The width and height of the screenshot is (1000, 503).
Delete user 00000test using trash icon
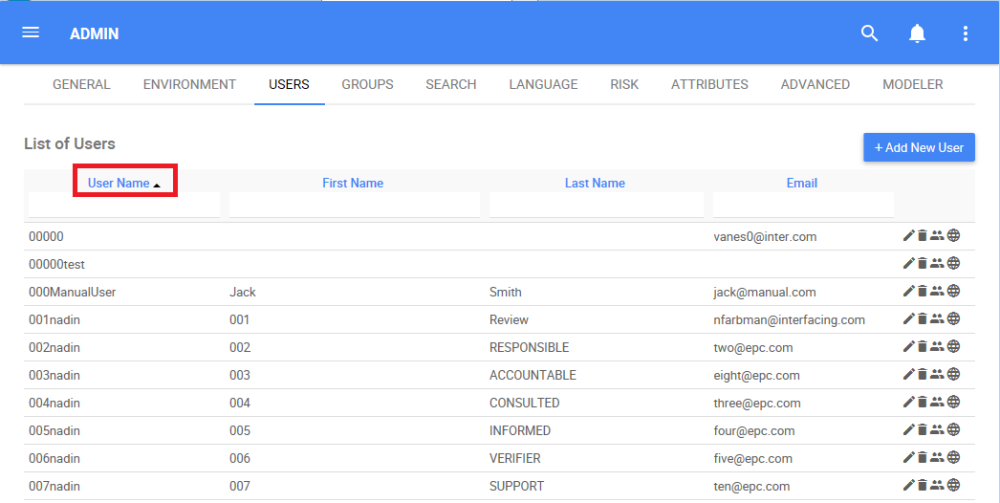[x=922, y=264]
